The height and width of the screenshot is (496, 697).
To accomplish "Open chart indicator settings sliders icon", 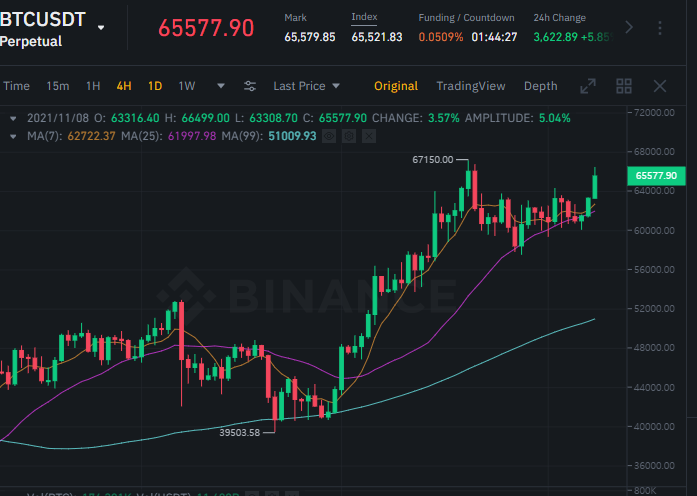I will [x=250, y=86].
